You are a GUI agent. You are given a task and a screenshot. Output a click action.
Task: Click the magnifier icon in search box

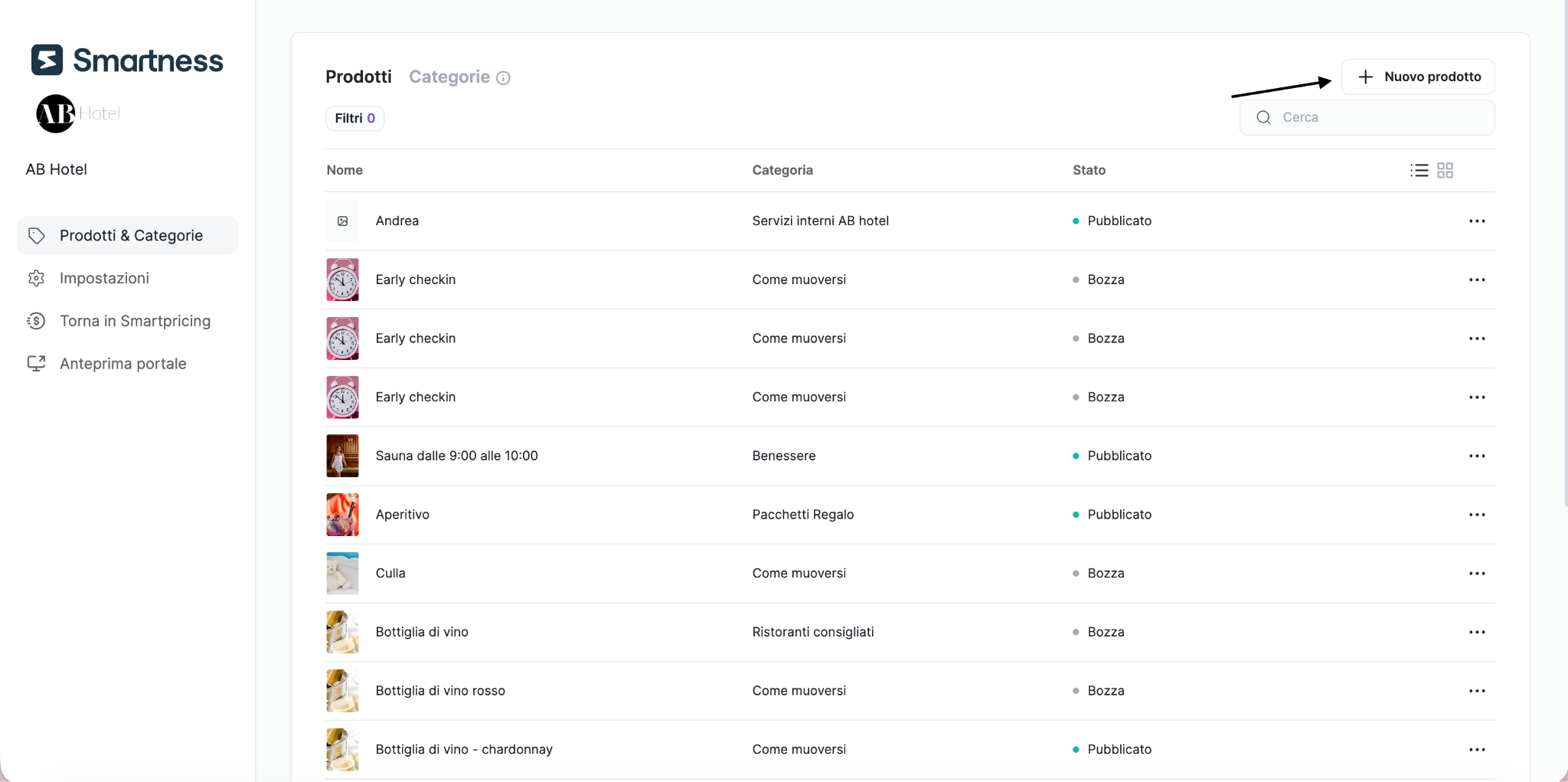pyautogui.click(x=1264, y=117)
